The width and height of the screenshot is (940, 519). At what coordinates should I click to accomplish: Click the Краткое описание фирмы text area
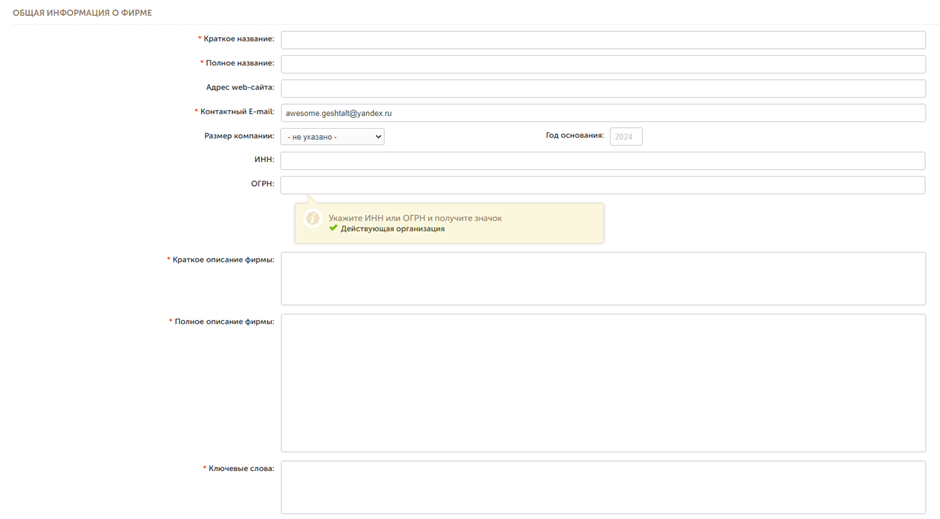602,278
